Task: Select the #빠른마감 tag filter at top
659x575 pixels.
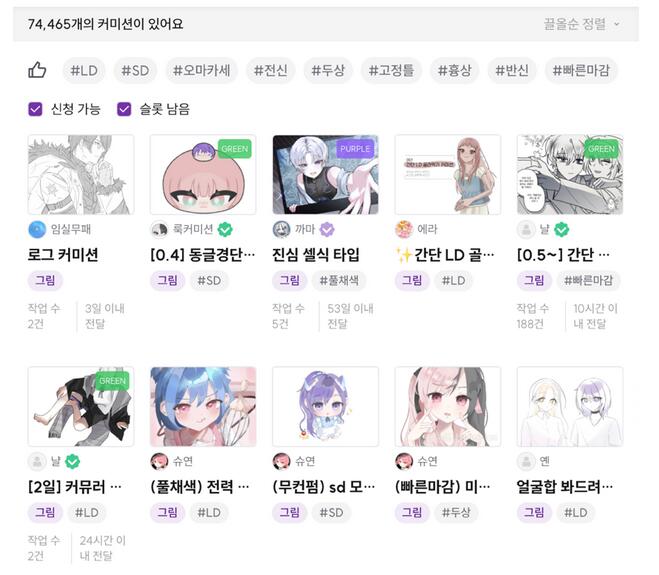Action: [581, 70]
